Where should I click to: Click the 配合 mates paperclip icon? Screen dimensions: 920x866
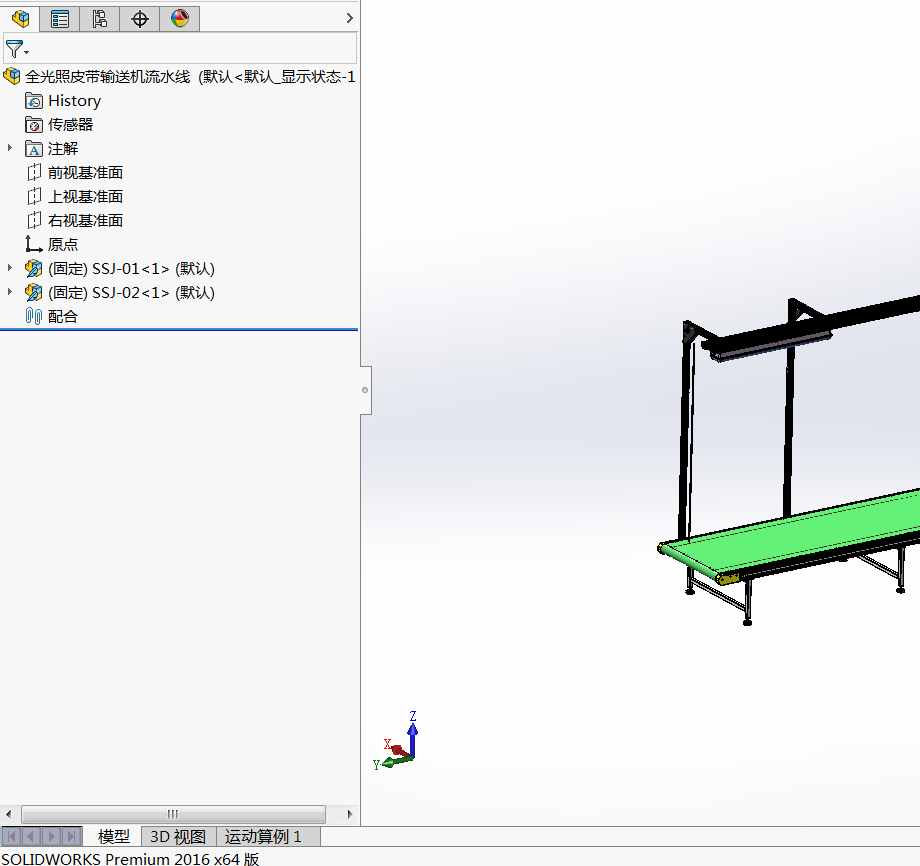[x=34, y=317]
